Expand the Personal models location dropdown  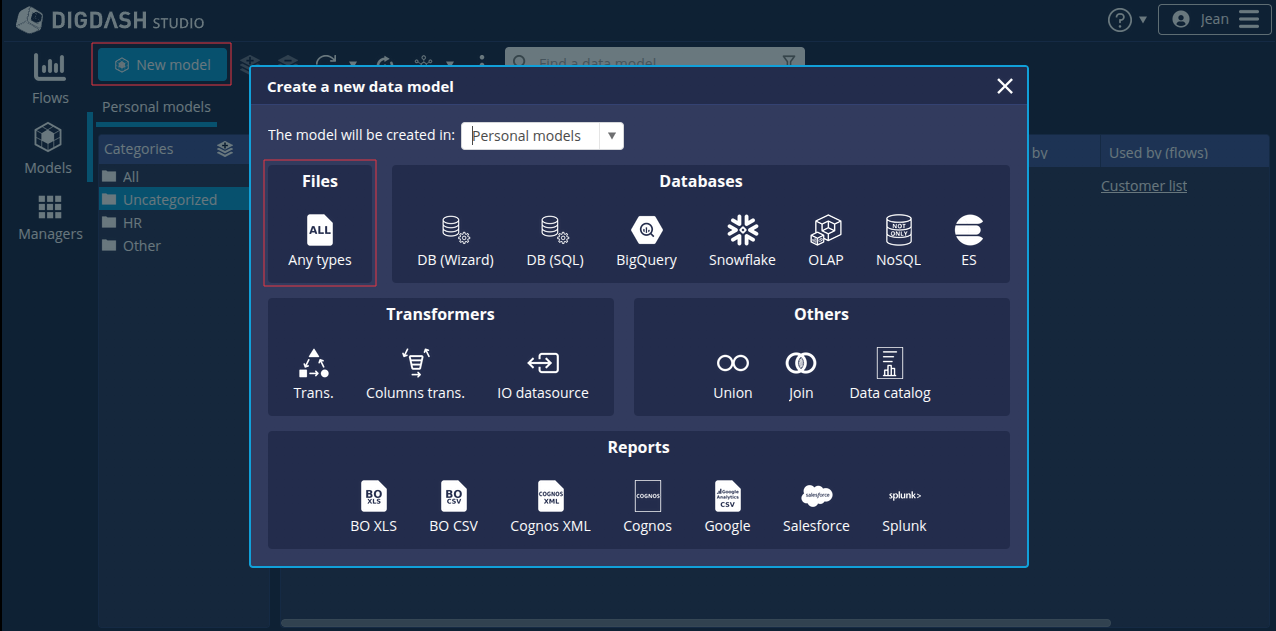tap(611, 136)
